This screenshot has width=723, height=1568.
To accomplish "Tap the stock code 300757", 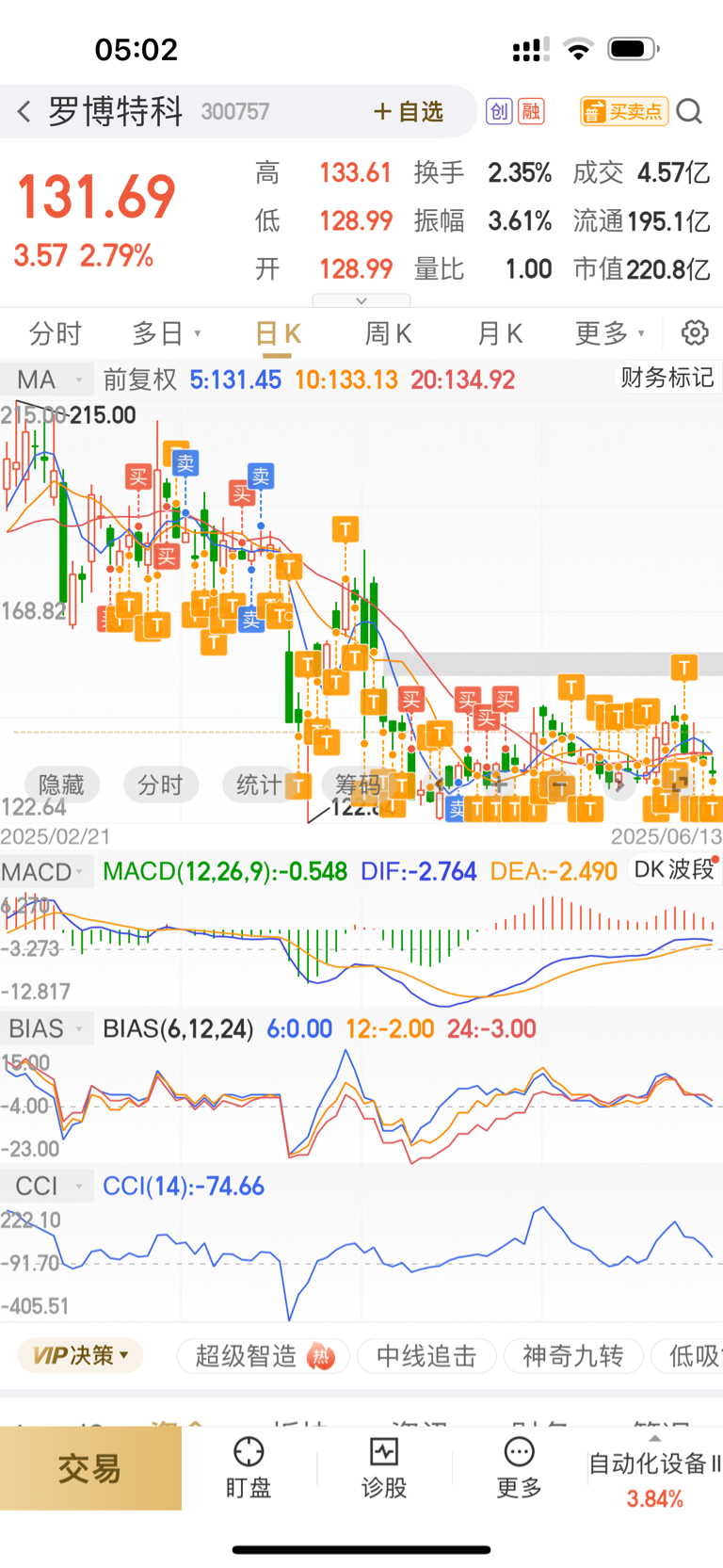I will 235,112.
